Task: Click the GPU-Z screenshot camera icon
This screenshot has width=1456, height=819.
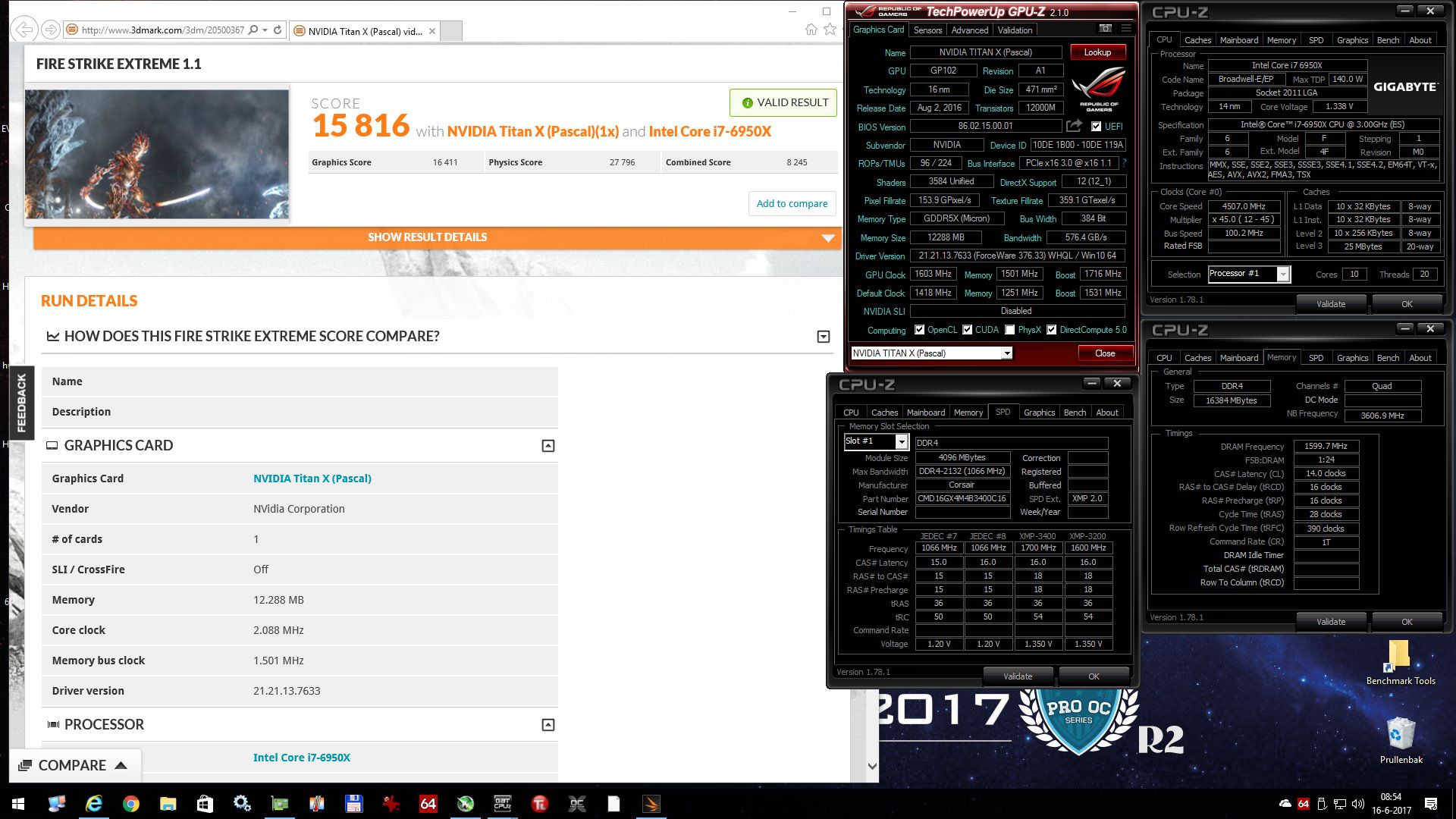Action: pos(1106,29)
